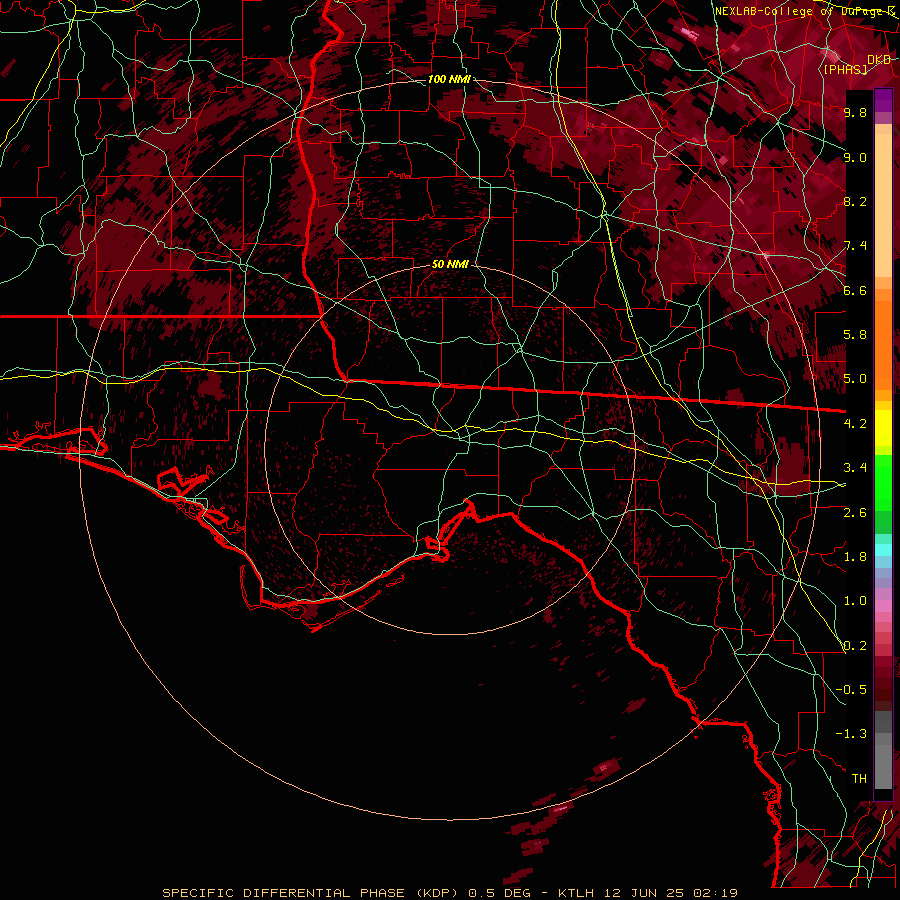
Task: Click the -0.5 value on color scale
Action: pyautogui.click(x=851, y=690)
